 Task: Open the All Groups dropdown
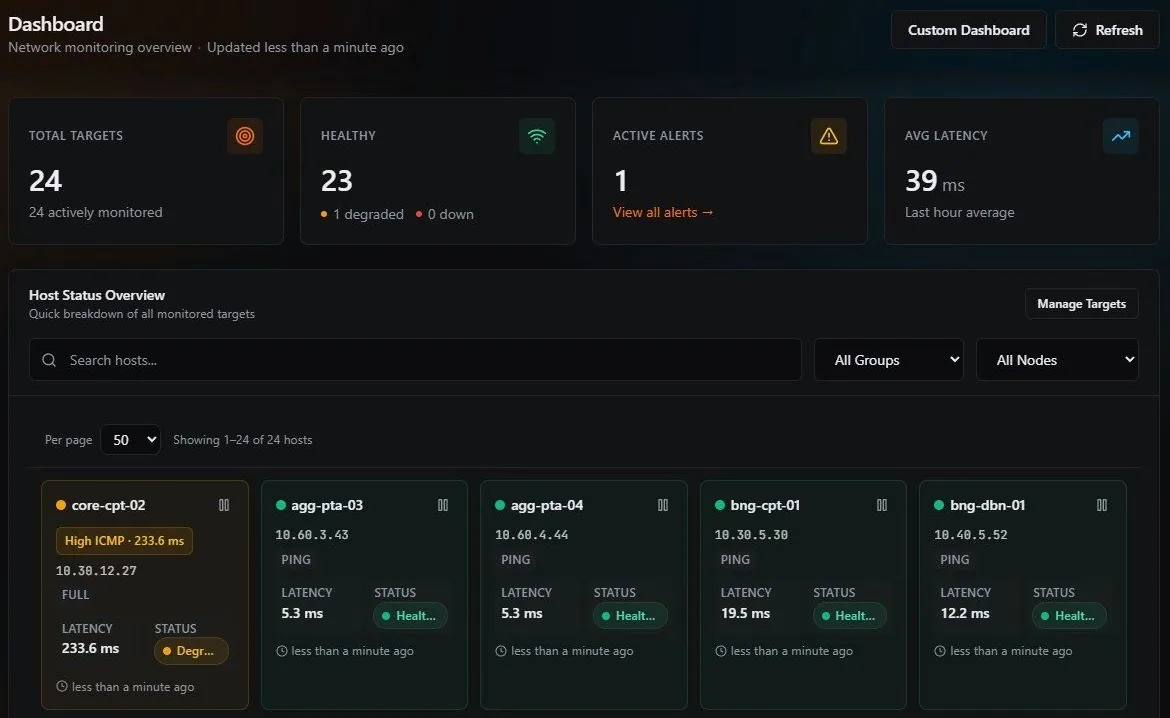pos(889,360)
